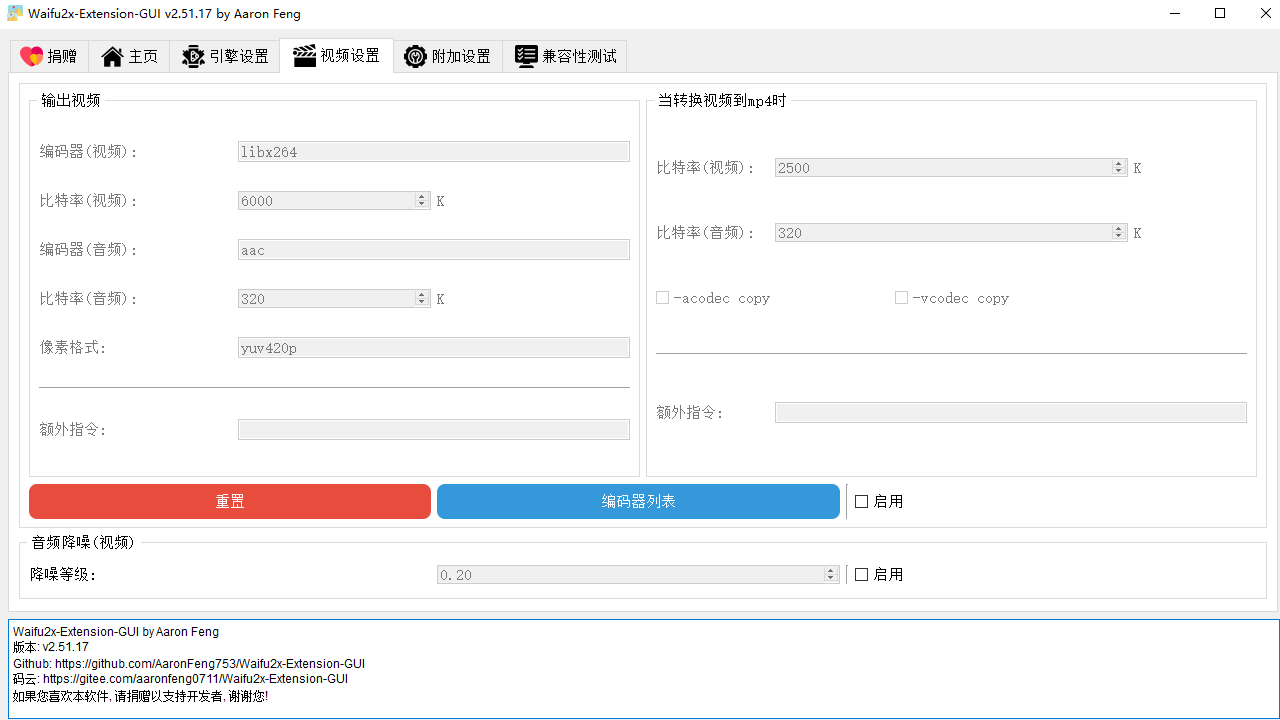
Task: Click the Waifu2x app icon in title bar
Action: coord(15,13)
